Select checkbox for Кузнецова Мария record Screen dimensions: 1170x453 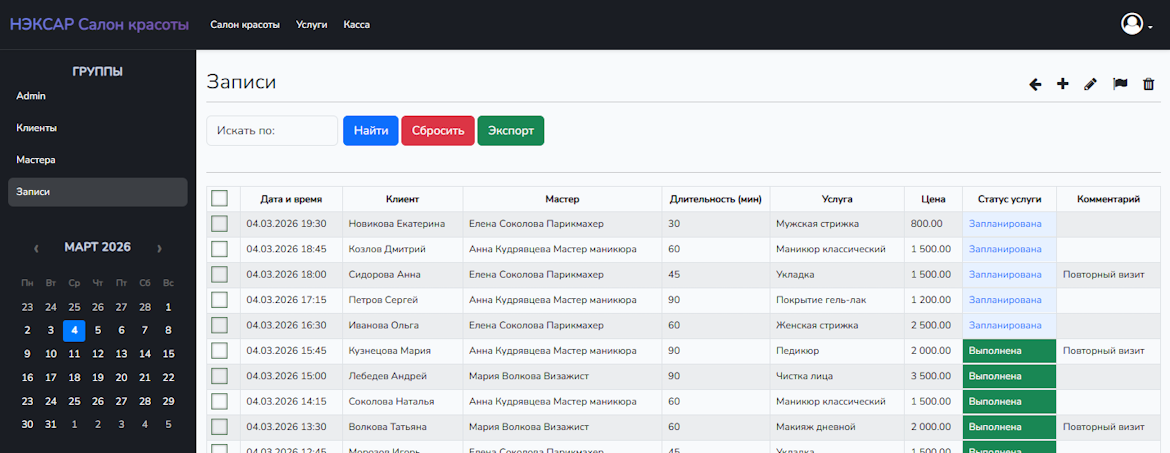point(220,351)
